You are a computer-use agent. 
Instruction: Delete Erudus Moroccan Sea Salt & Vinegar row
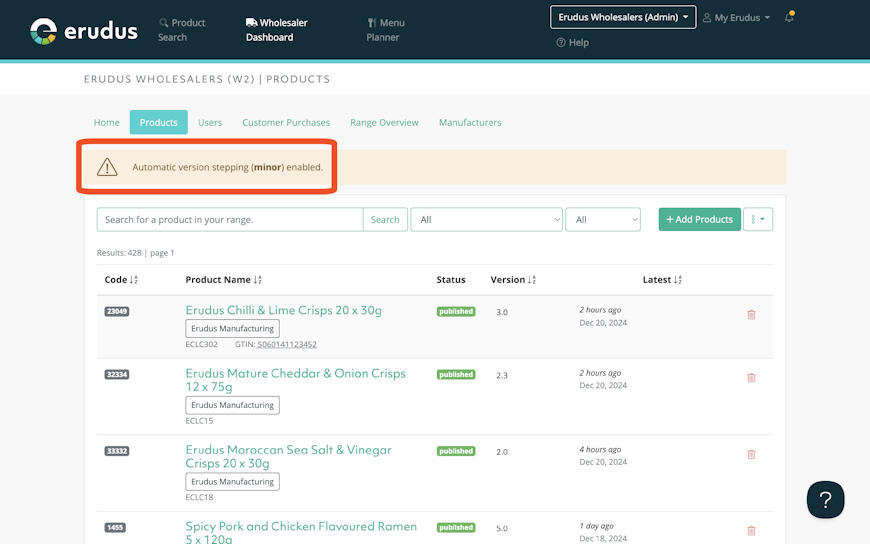coord(751,454)
